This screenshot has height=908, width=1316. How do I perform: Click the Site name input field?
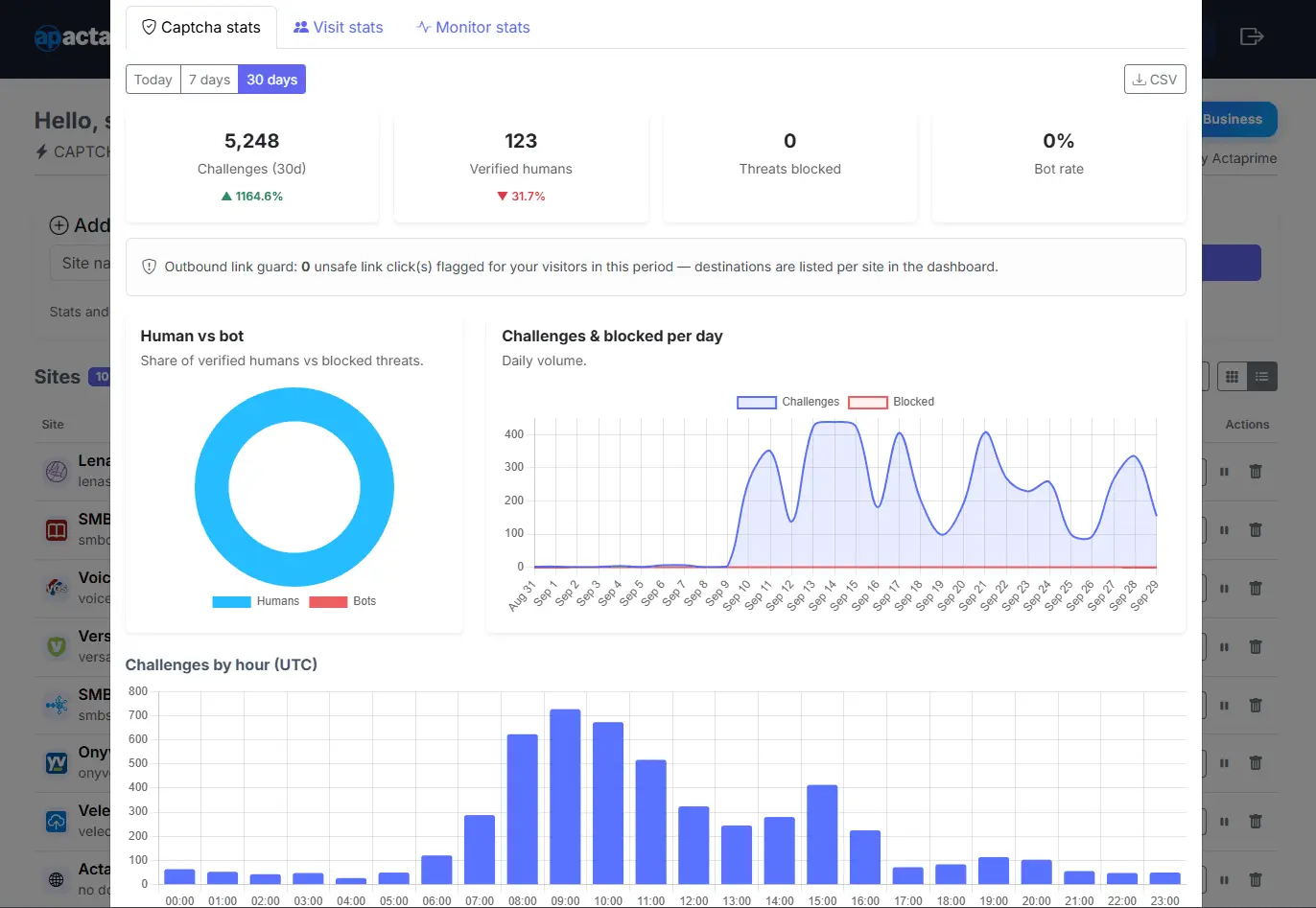[81, 263]
